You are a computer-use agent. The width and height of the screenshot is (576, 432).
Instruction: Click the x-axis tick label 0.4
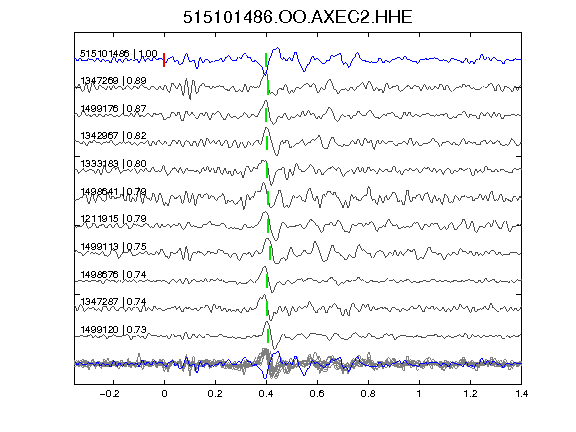[266, 394]
